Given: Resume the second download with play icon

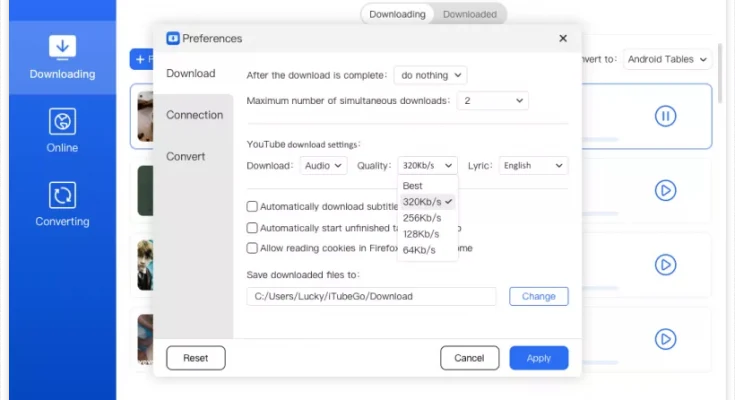Looking at the screenshot, I should click(665, 190).
